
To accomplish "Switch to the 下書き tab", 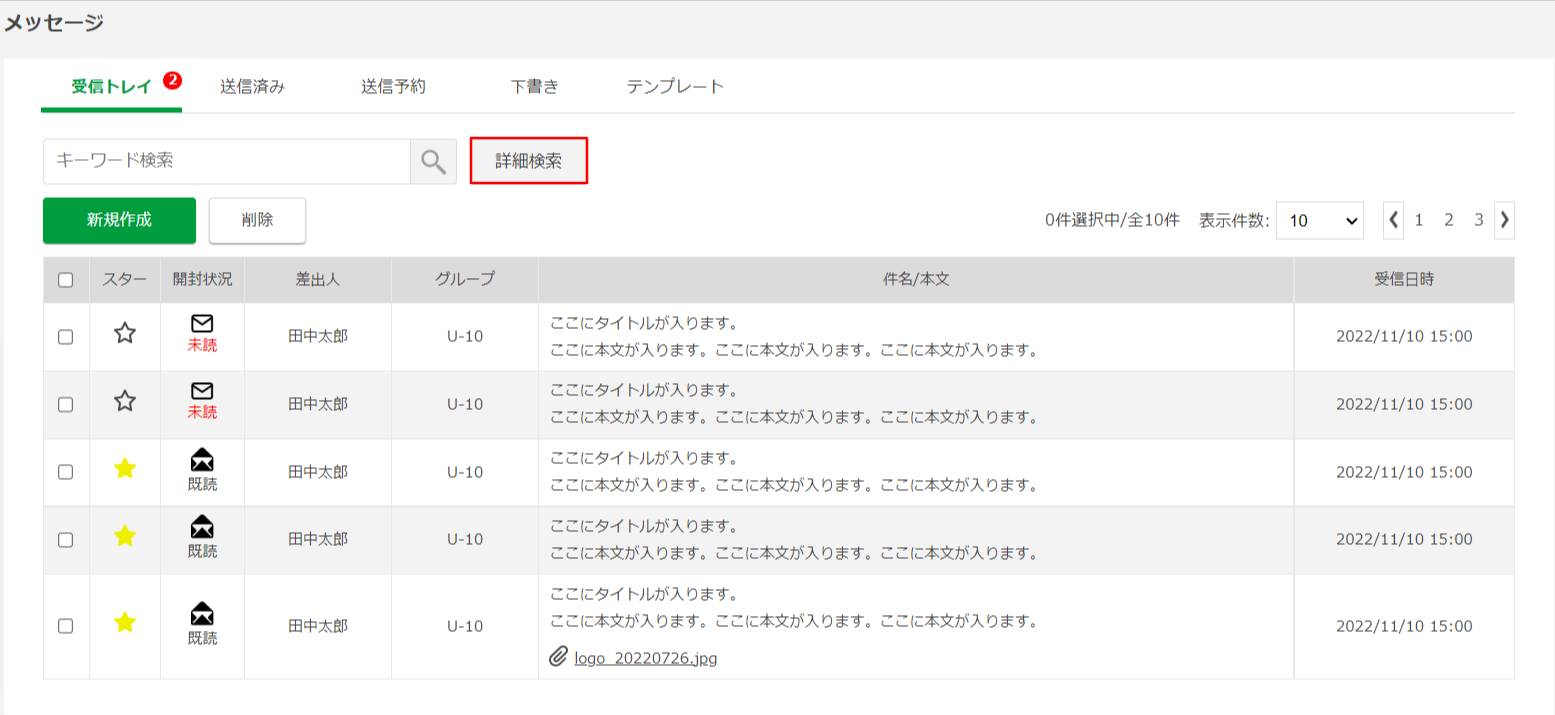I will pos(534,86).
